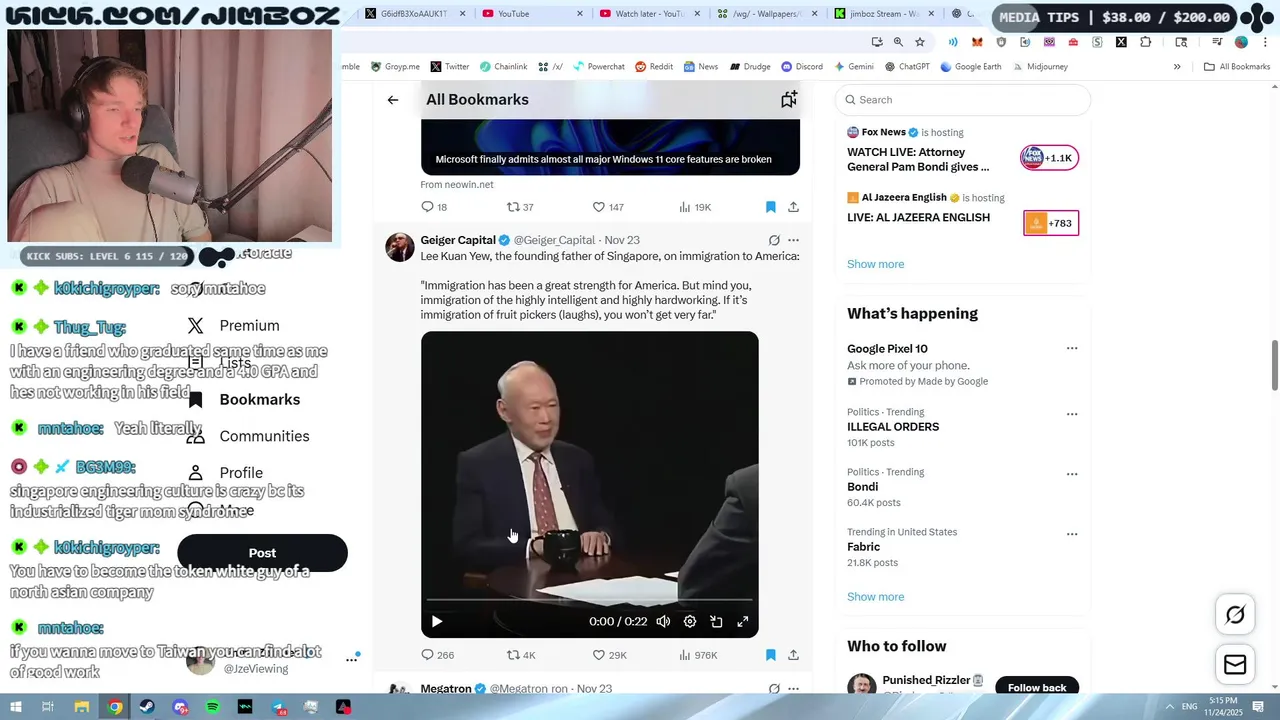Open video settings gear icon
This screenshot has width=1280, height=720.
pyautogui.click(x=690, y=621)
